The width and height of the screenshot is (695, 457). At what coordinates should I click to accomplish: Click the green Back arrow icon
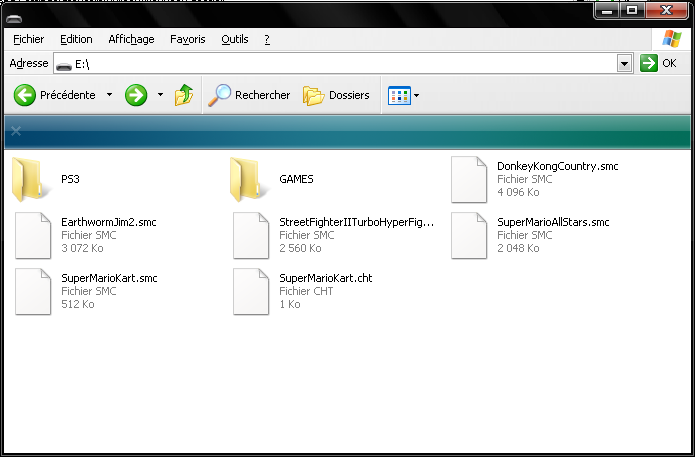point(25,96)
